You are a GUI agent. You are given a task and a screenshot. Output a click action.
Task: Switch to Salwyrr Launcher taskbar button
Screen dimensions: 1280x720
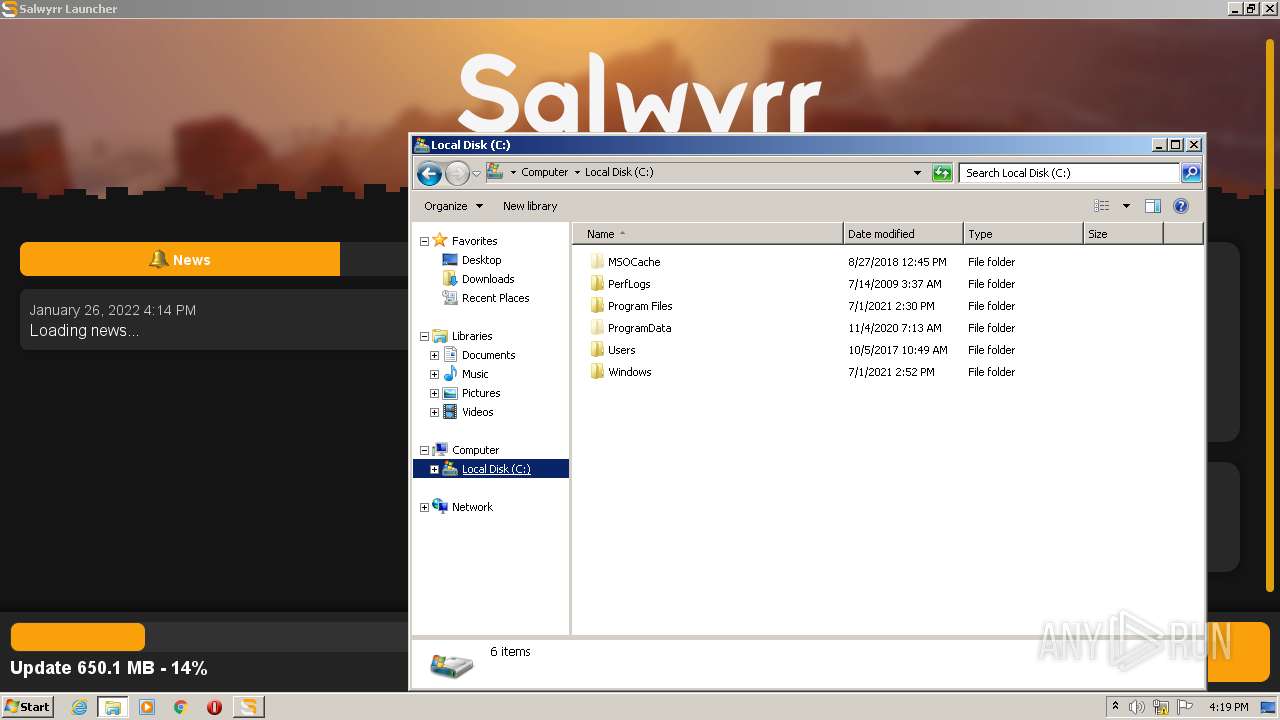tap(248, 707)
